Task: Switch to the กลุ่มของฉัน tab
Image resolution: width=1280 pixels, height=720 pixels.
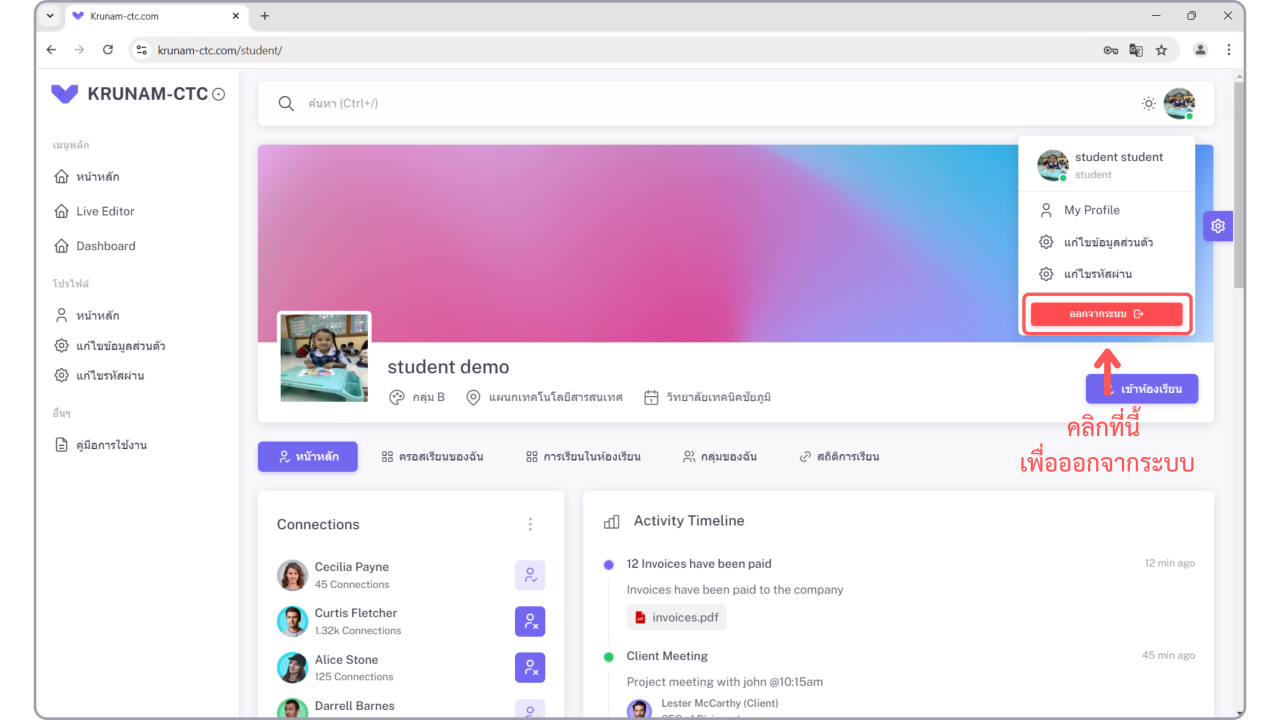Action: pos(719,457)
